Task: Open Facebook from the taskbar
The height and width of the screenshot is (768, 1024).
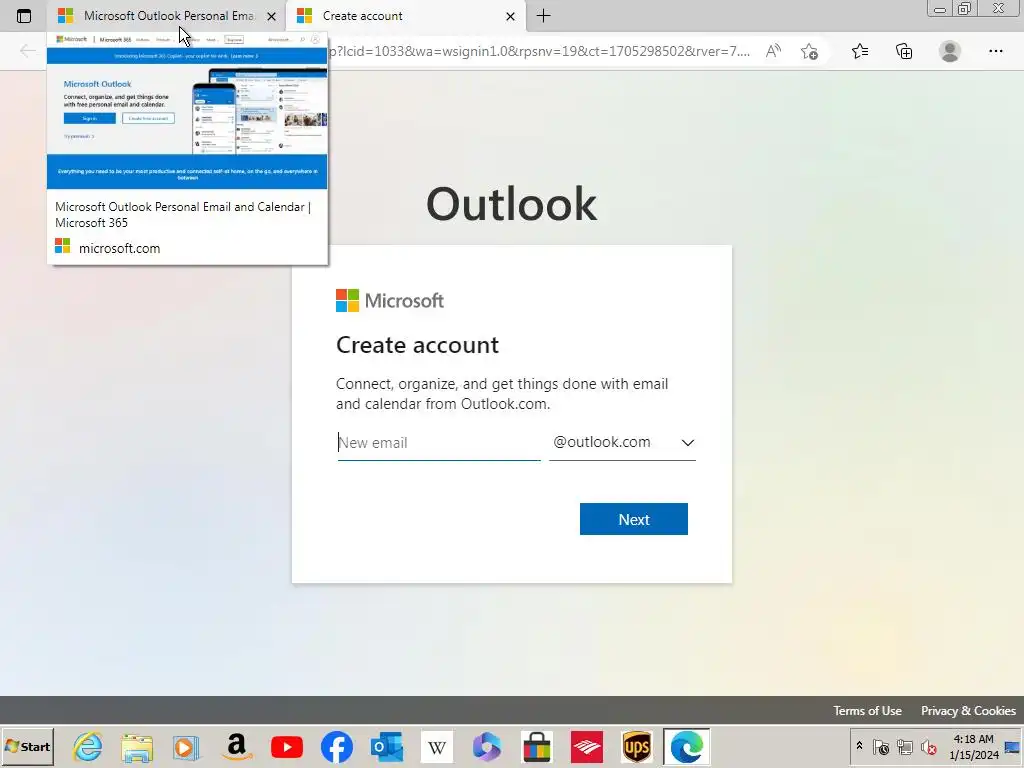Action: 337,746
